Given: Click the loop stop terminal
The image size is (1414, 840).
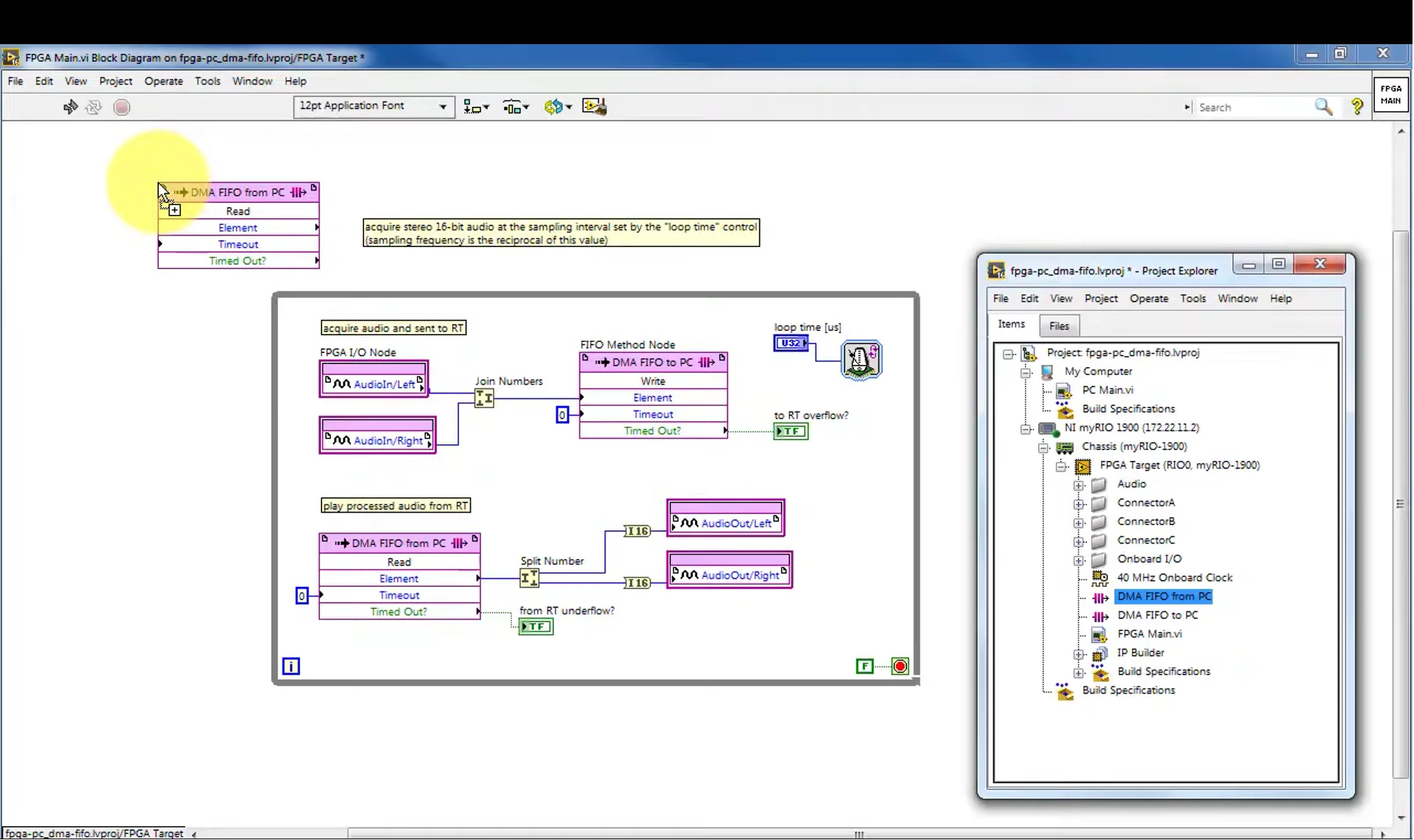Looking at the screenshot, I should pos(900,666).
